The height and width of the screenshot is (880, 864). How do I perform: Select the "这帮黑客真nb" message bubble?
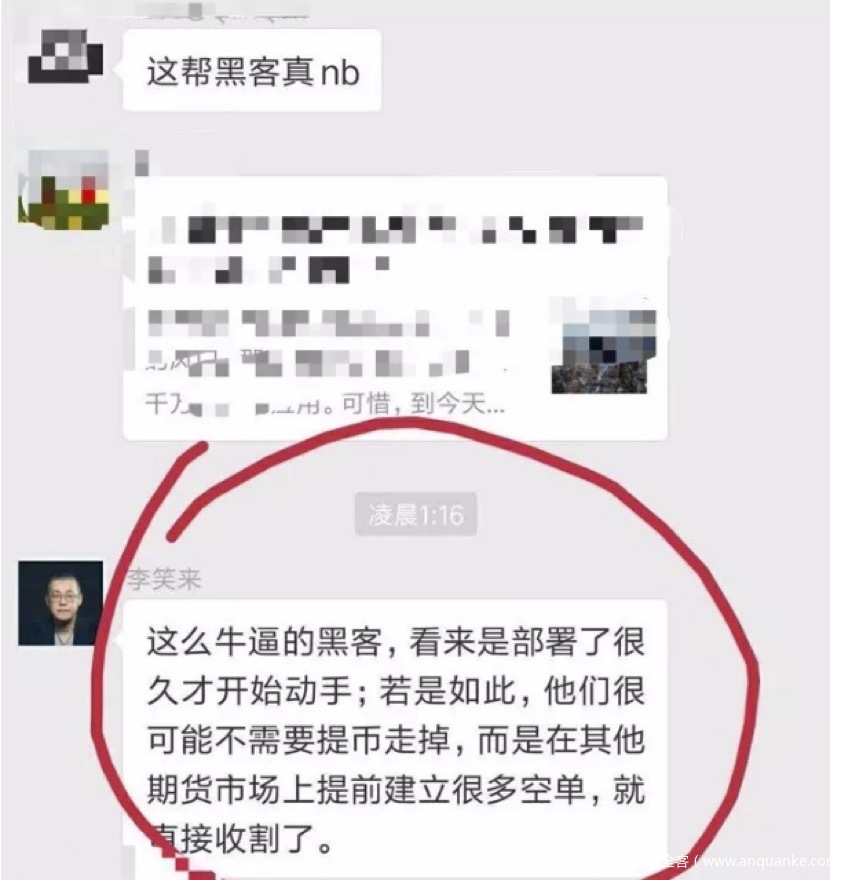pos(252,70)
